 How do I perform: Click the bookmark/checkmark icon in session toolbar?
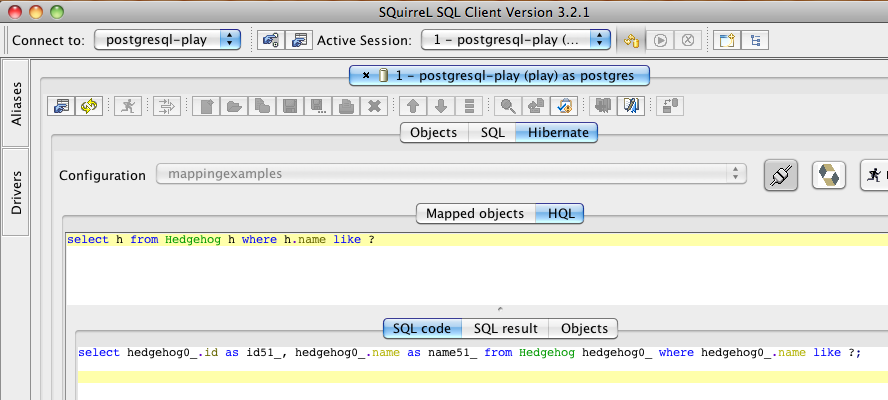pos(563,106)
